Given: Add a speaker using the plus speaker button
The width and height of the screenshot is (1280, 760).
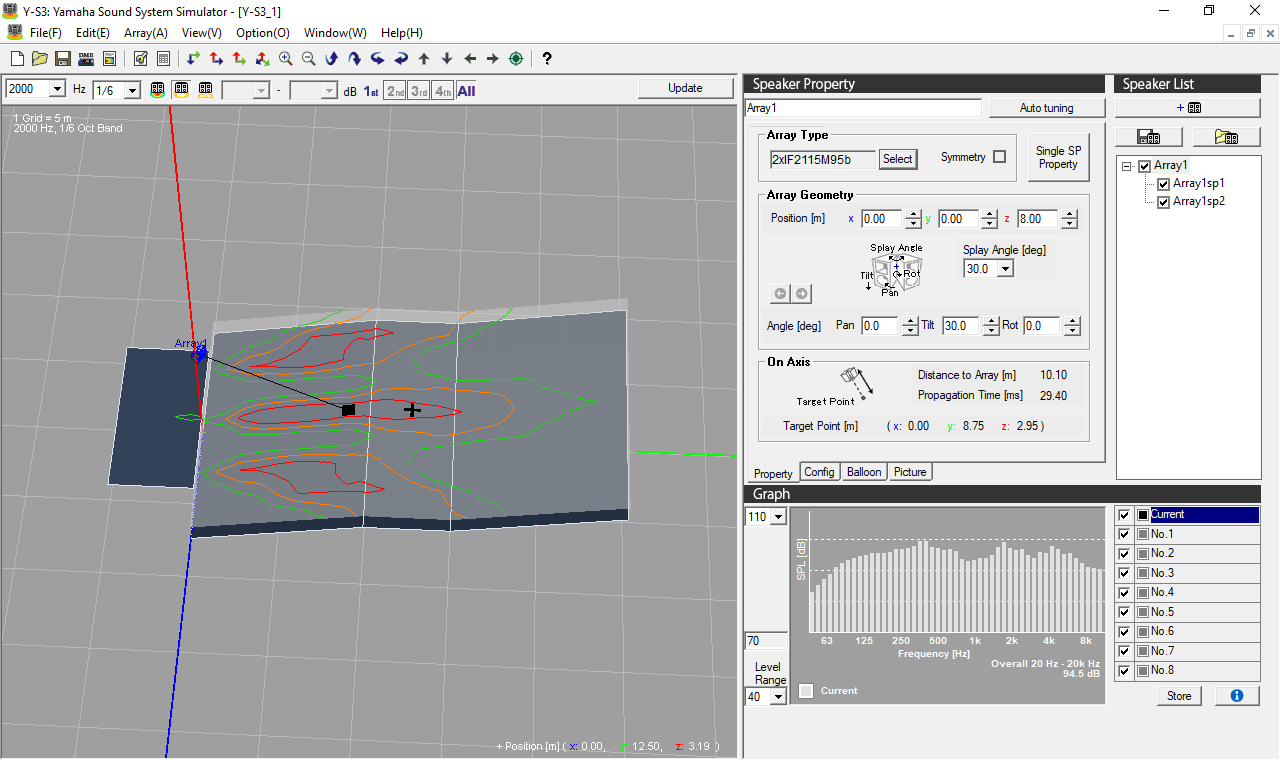Looking at the screenshot, I should click(1187, 107).
